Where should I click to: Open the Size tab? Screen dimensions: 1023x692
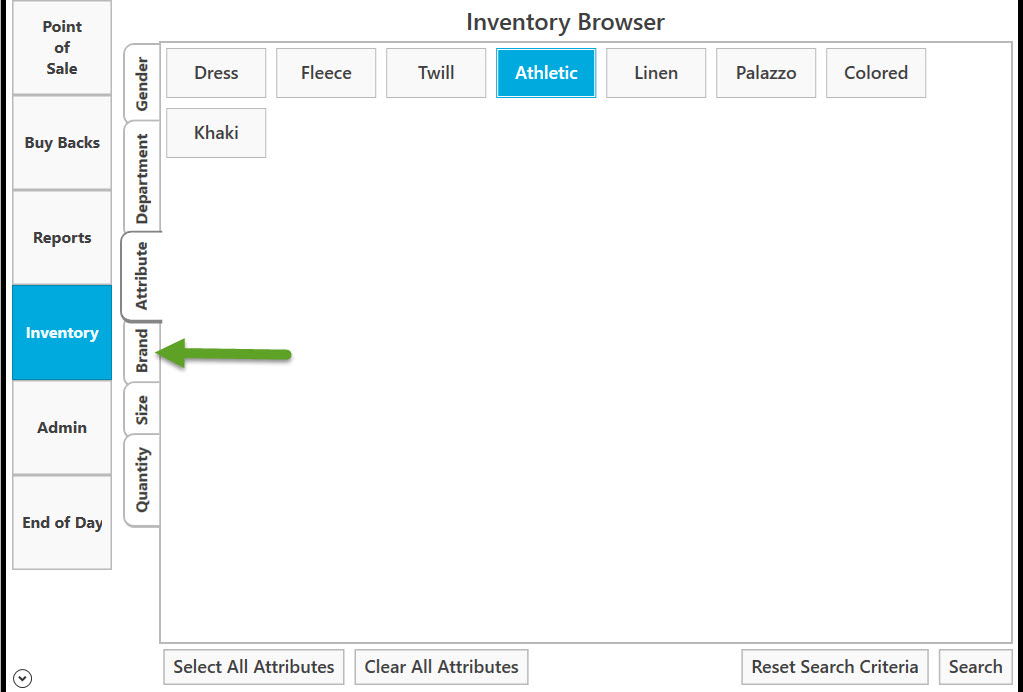[x=142, y=410]
